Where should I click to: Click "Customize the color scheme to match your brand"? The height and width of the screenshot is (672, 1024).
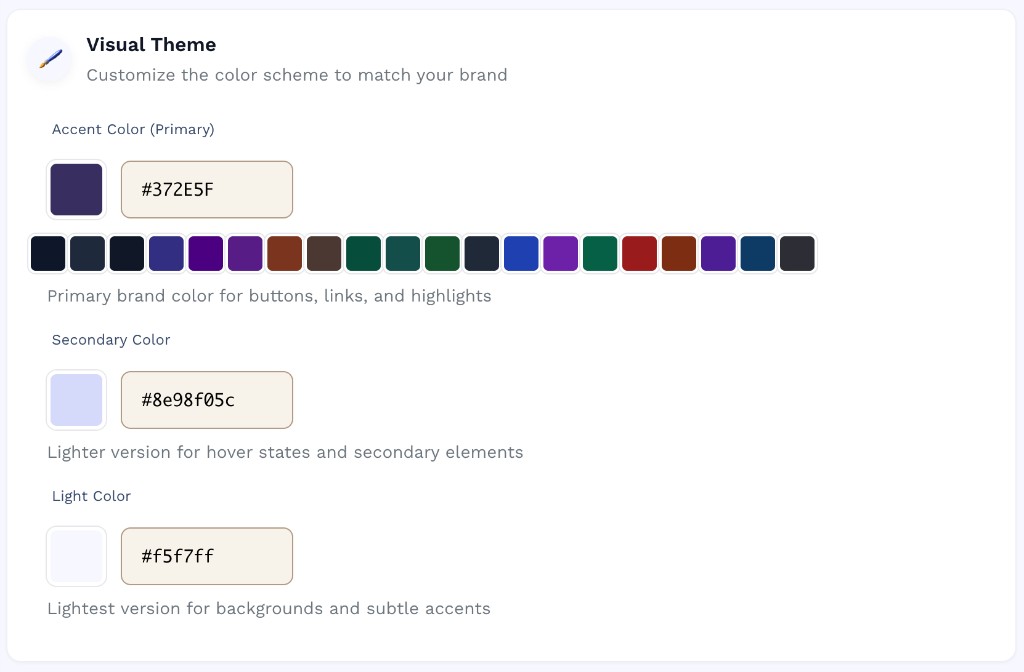296,75
